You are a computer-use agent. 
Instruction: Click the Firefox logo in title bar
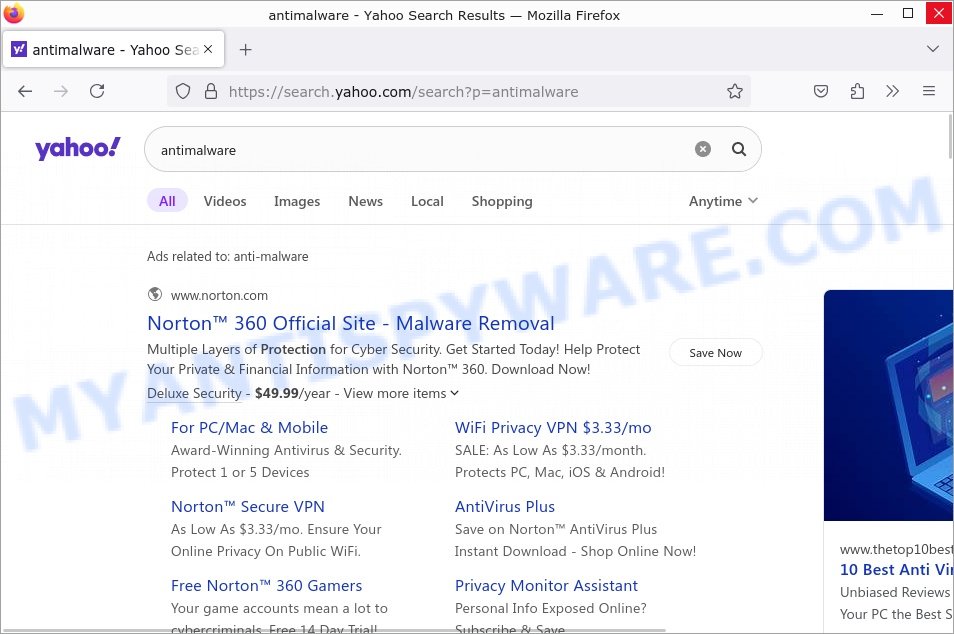13,13
